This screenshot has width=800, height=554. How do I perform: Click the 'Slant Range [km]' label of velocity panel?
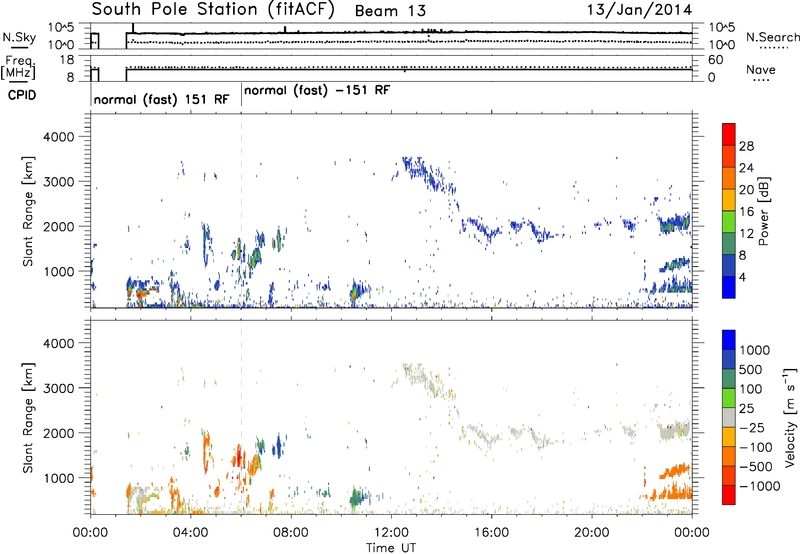pos(28,417)
